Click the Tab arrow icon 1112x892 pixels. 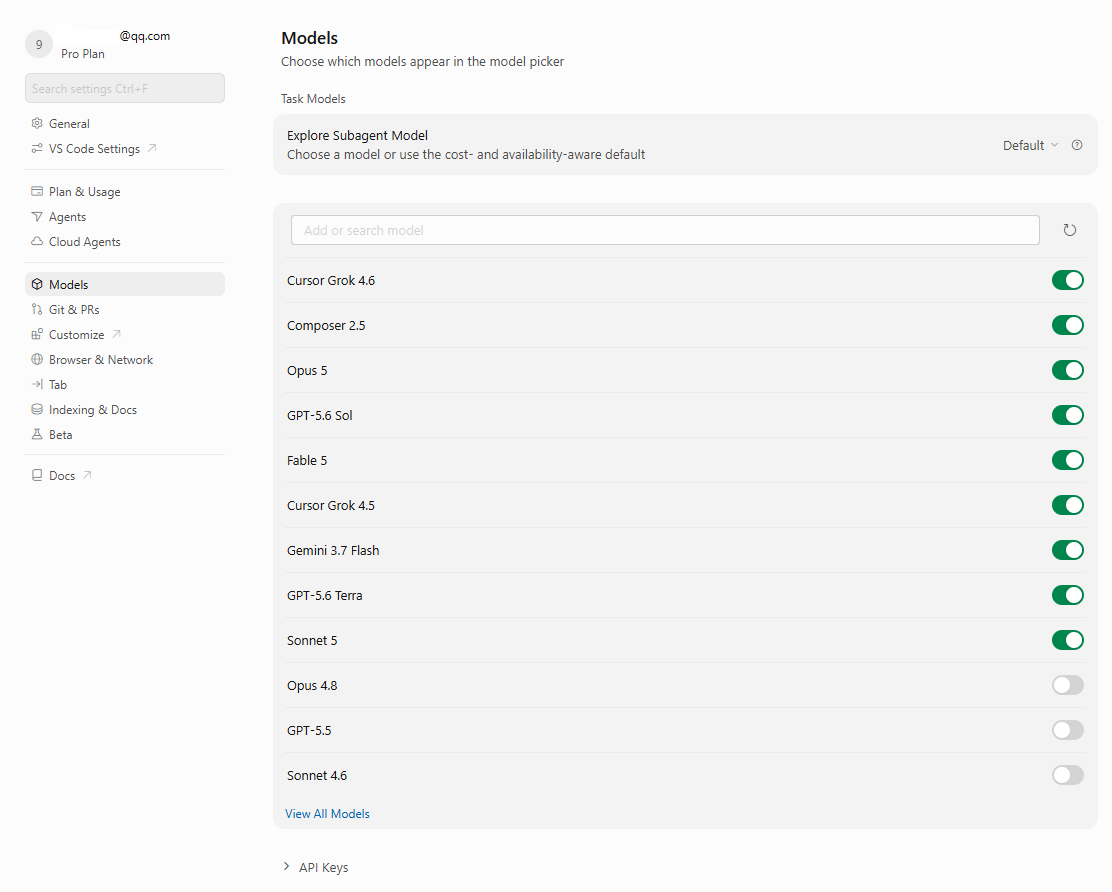(x=37, y=384)
